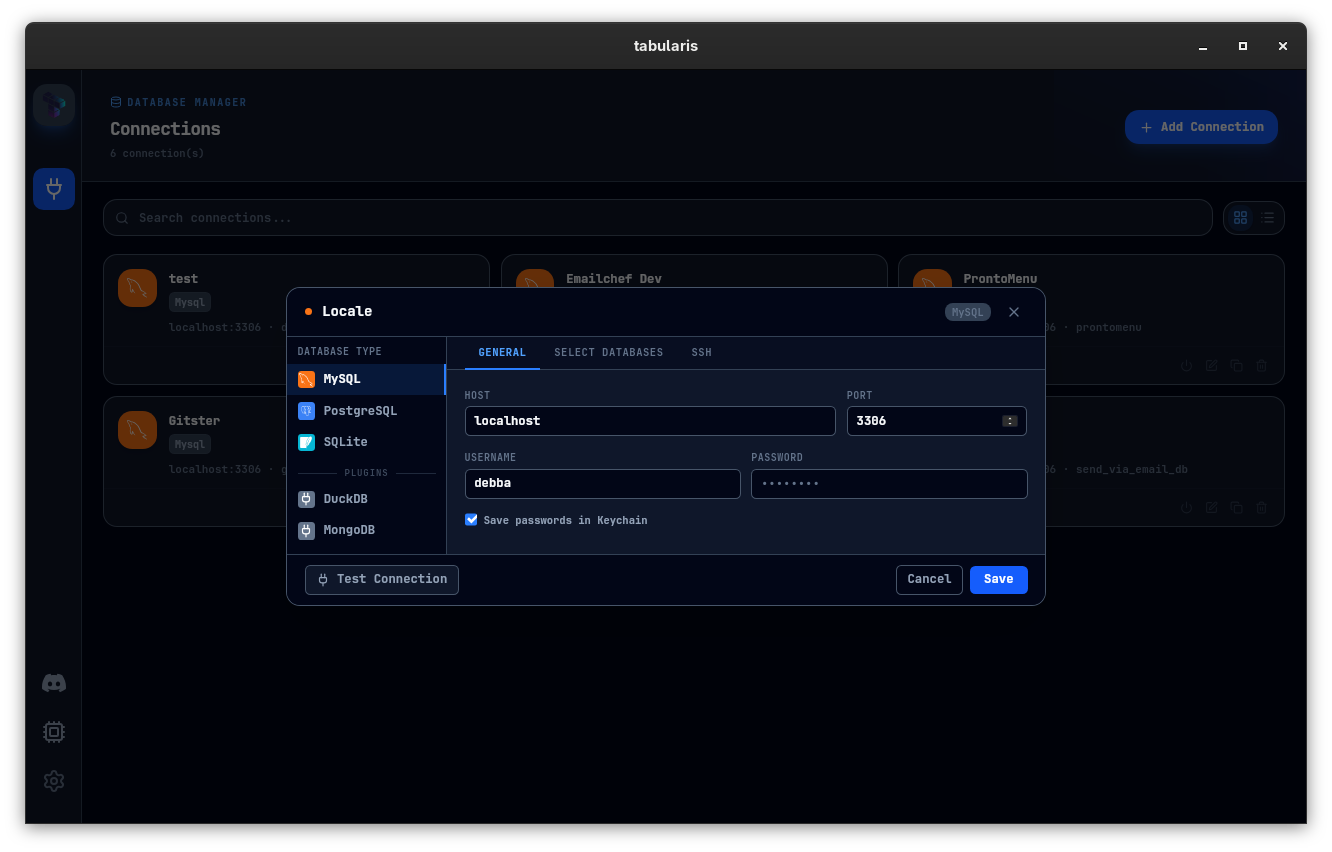Select the PostgreSQL database type icon
The height and width of the screenshot is (852, 1332).
pyautogui.click(x=306, y=410)
